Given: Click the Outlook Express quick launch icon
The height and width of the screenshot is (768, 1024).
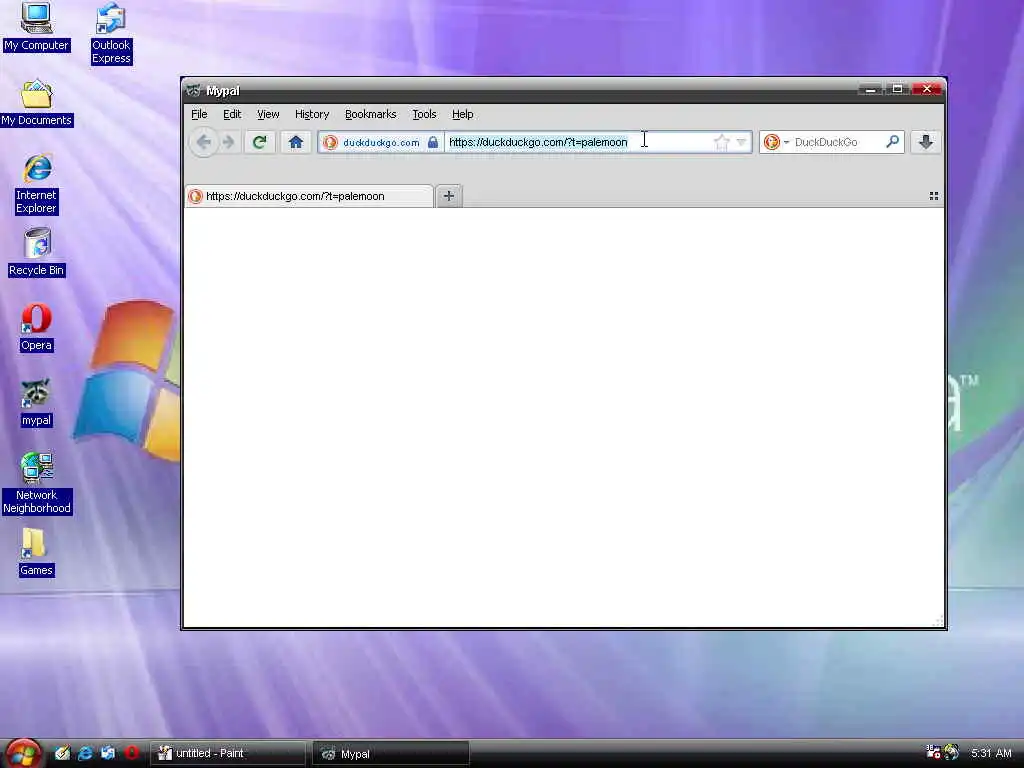Looking at the screenshot, I should 108,753.
